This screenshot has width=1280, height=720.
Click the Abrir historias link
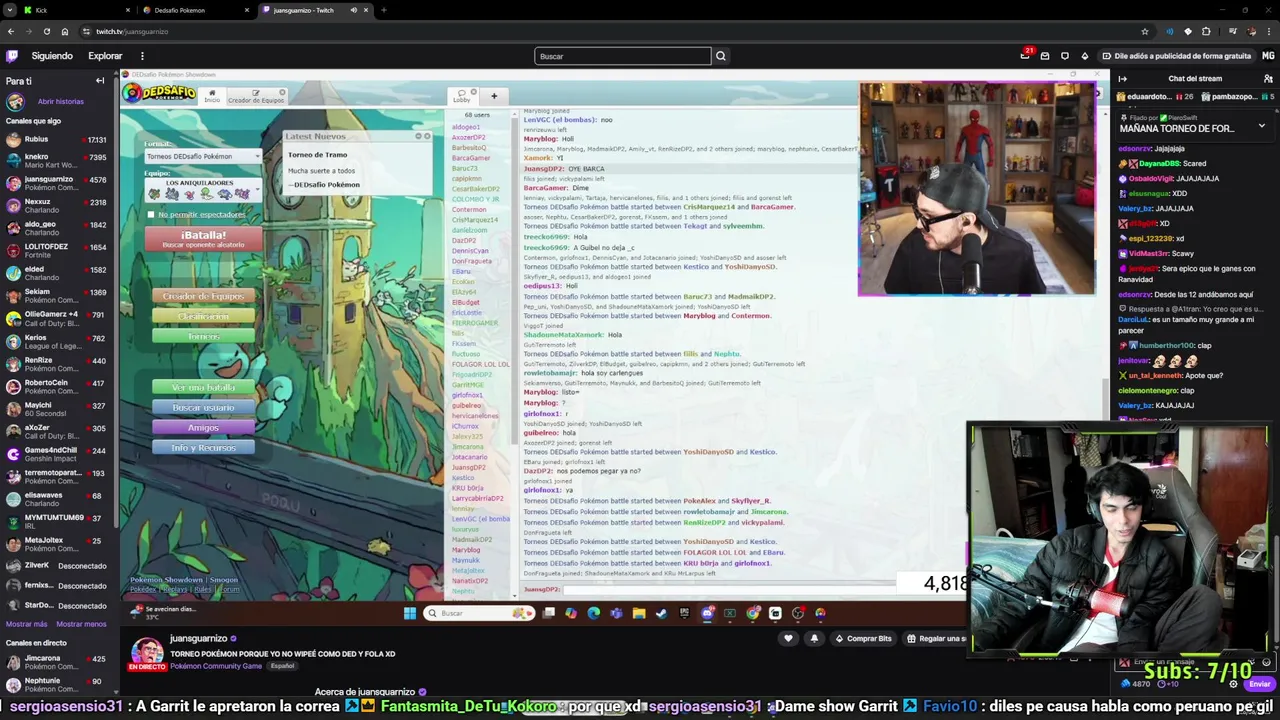tap(61, 101)
